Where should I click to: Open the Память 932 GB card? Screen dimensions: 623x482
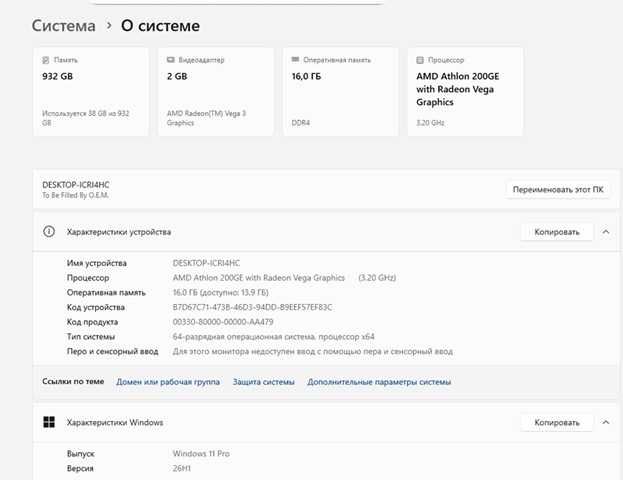coord(91,92)
